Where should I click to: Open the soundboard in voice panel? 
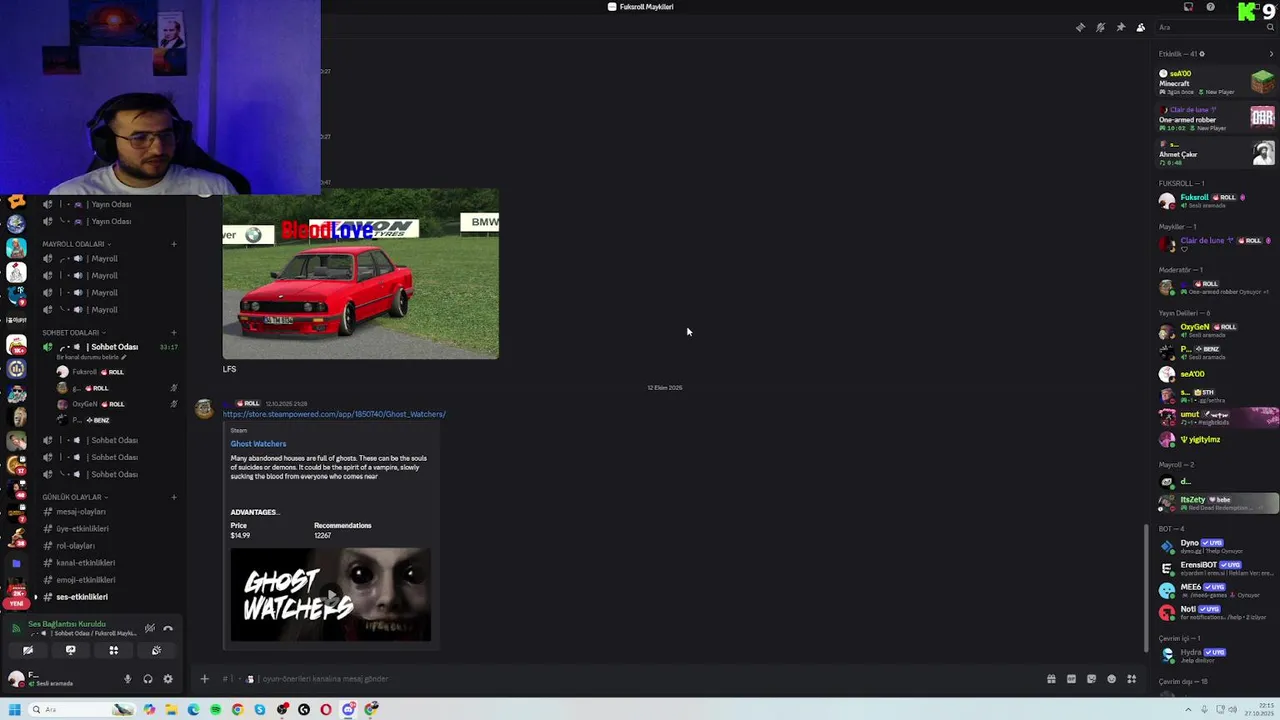coord(156,650)
